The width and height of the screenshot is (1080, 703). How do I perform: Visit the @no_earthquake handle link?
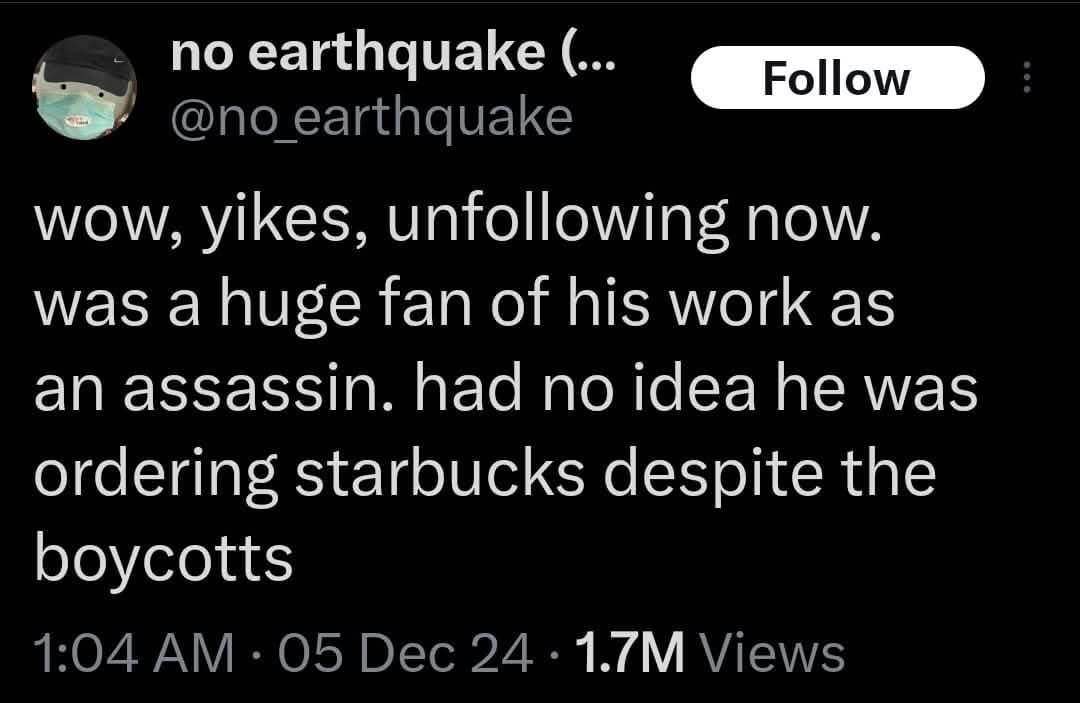click(372, 118)
